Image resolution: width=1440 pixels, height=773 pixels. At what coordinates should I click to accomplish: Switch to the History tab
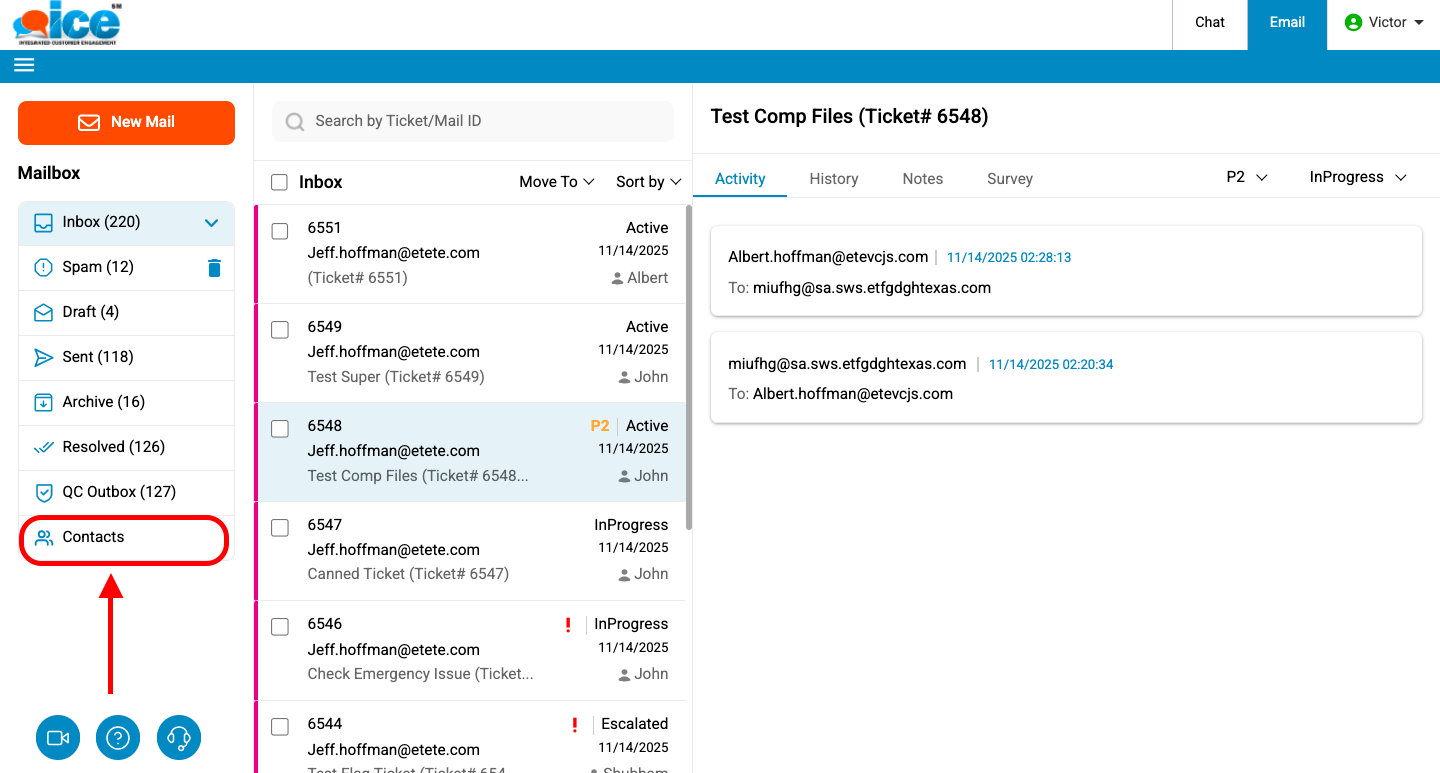click(833, 179)
